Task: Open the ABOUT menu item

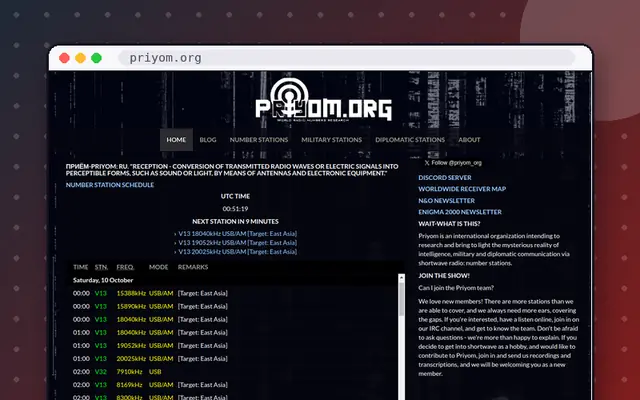Action: (469, 140)
